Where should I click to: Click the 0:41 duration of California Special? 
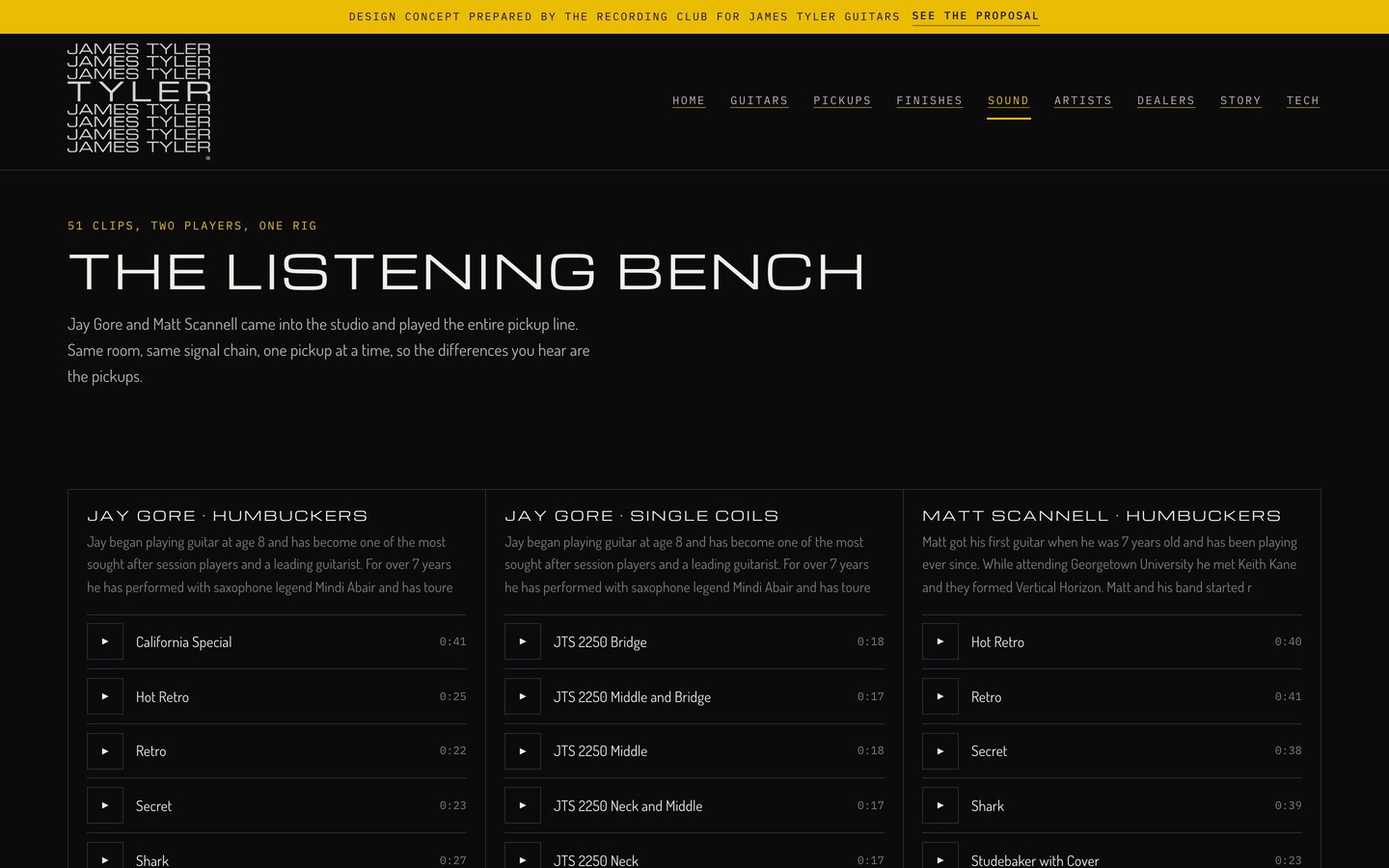452,641
